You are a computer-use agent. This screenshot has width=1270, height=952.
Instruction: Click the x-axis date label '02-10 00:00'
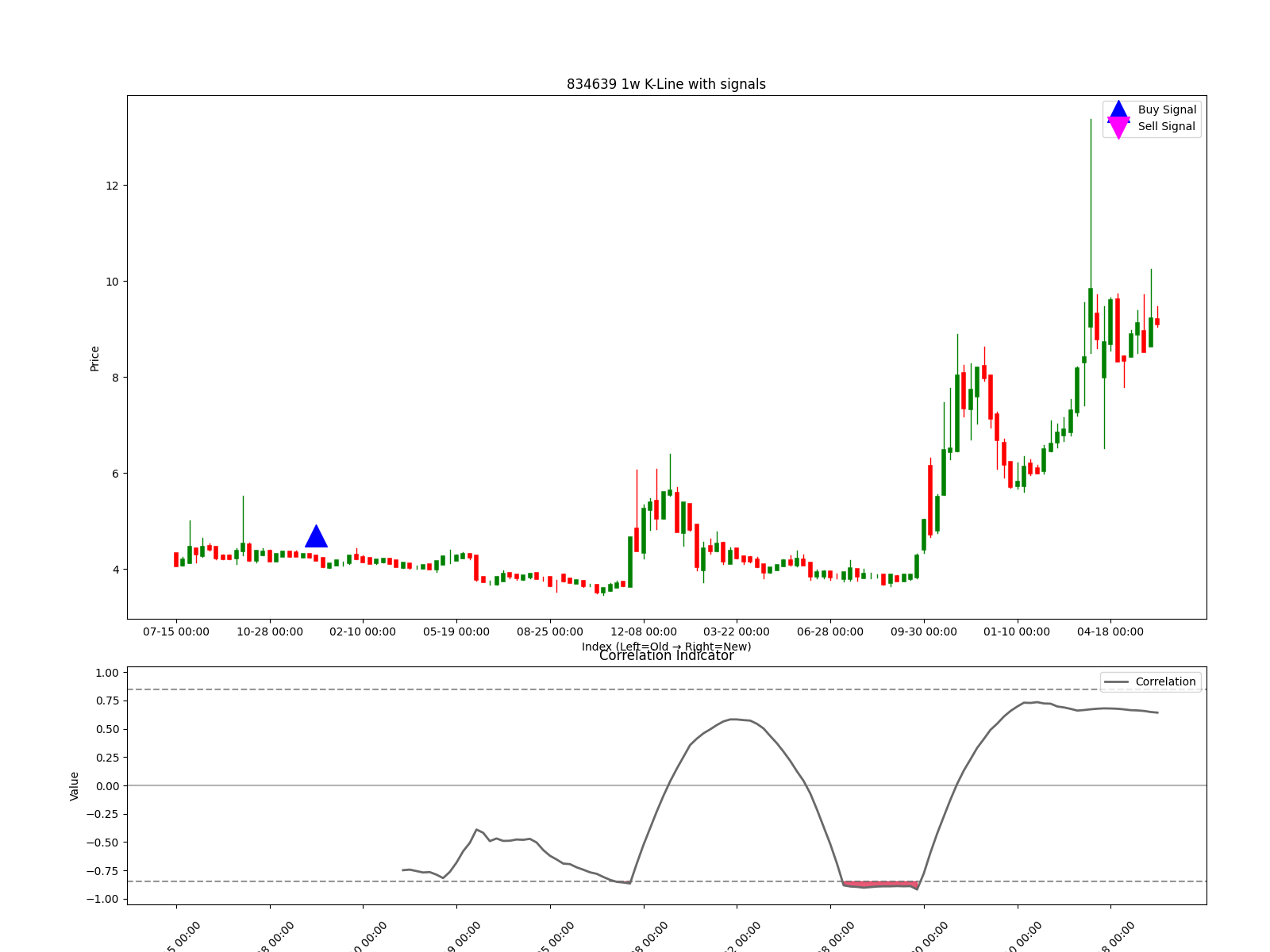click(363, 631)
